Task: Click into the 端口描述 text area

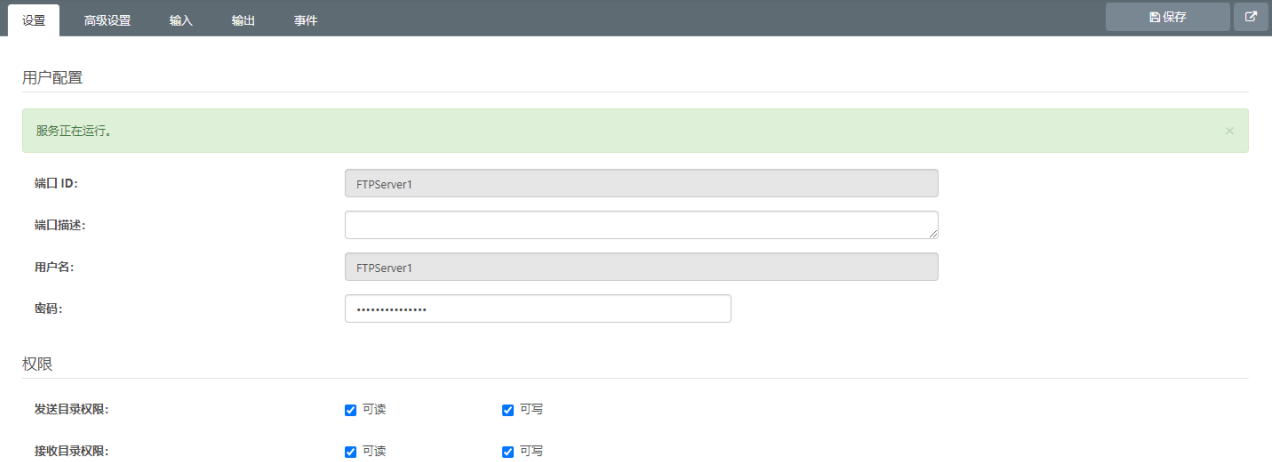Action: pyautogui.click(x=641, y=225)
